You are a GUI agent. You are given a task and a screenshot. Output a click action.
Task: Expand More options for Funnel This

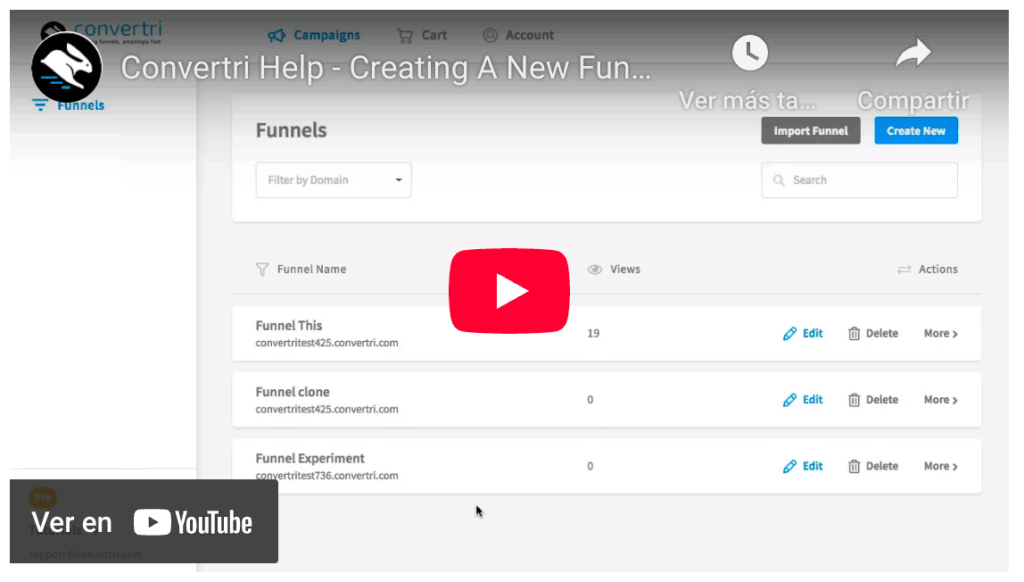pyautogui.click(x=940, y=334)
